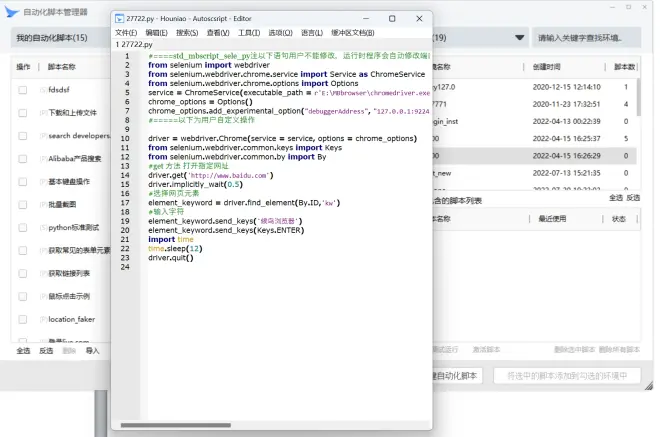The width and height of the screenshot is (660, 437).
Task: Tick the 批量截图 script checkbox
Action: pos(23,205)
